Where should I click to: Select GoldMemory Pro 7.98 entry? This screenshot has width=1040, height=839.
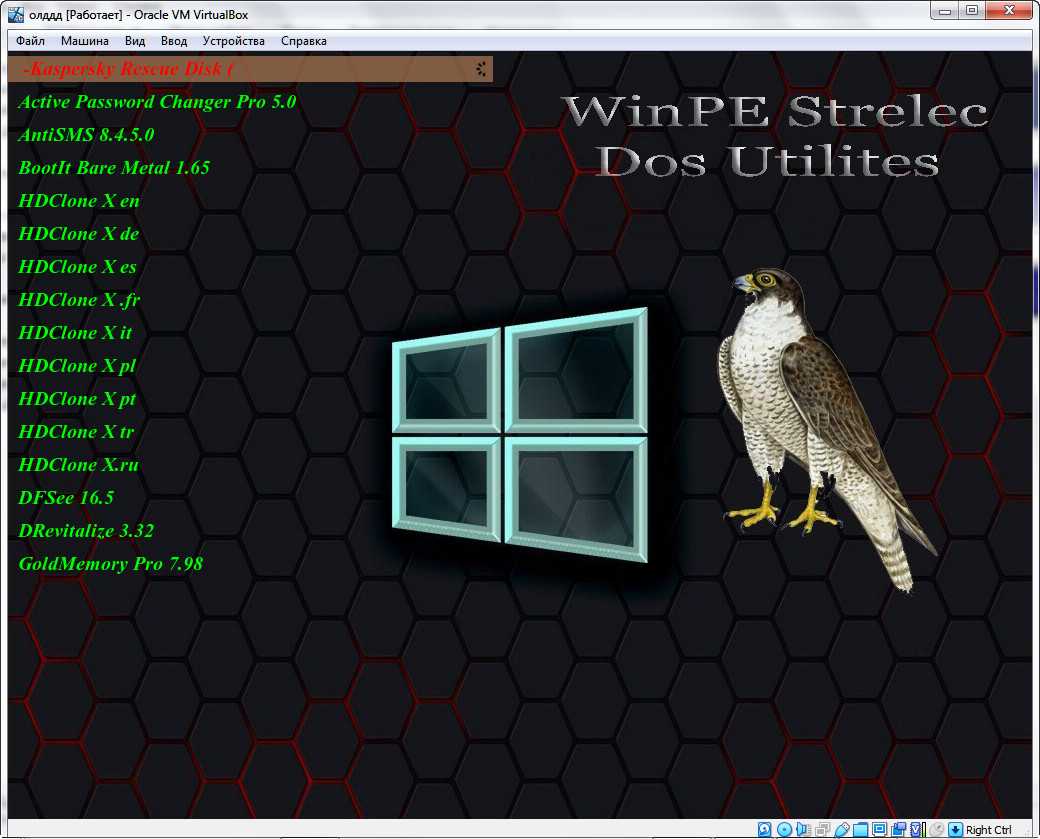click(x=111, y=564)
